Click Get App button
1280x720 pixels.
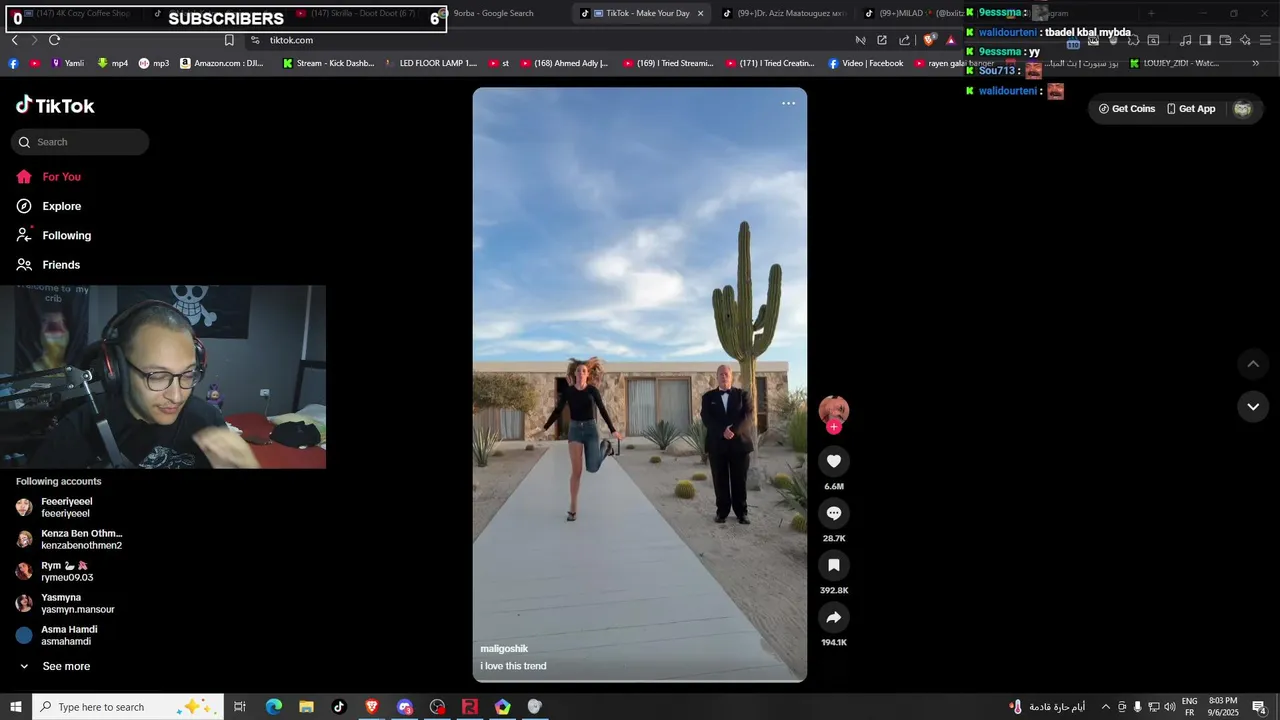[x=1191, y=109]
